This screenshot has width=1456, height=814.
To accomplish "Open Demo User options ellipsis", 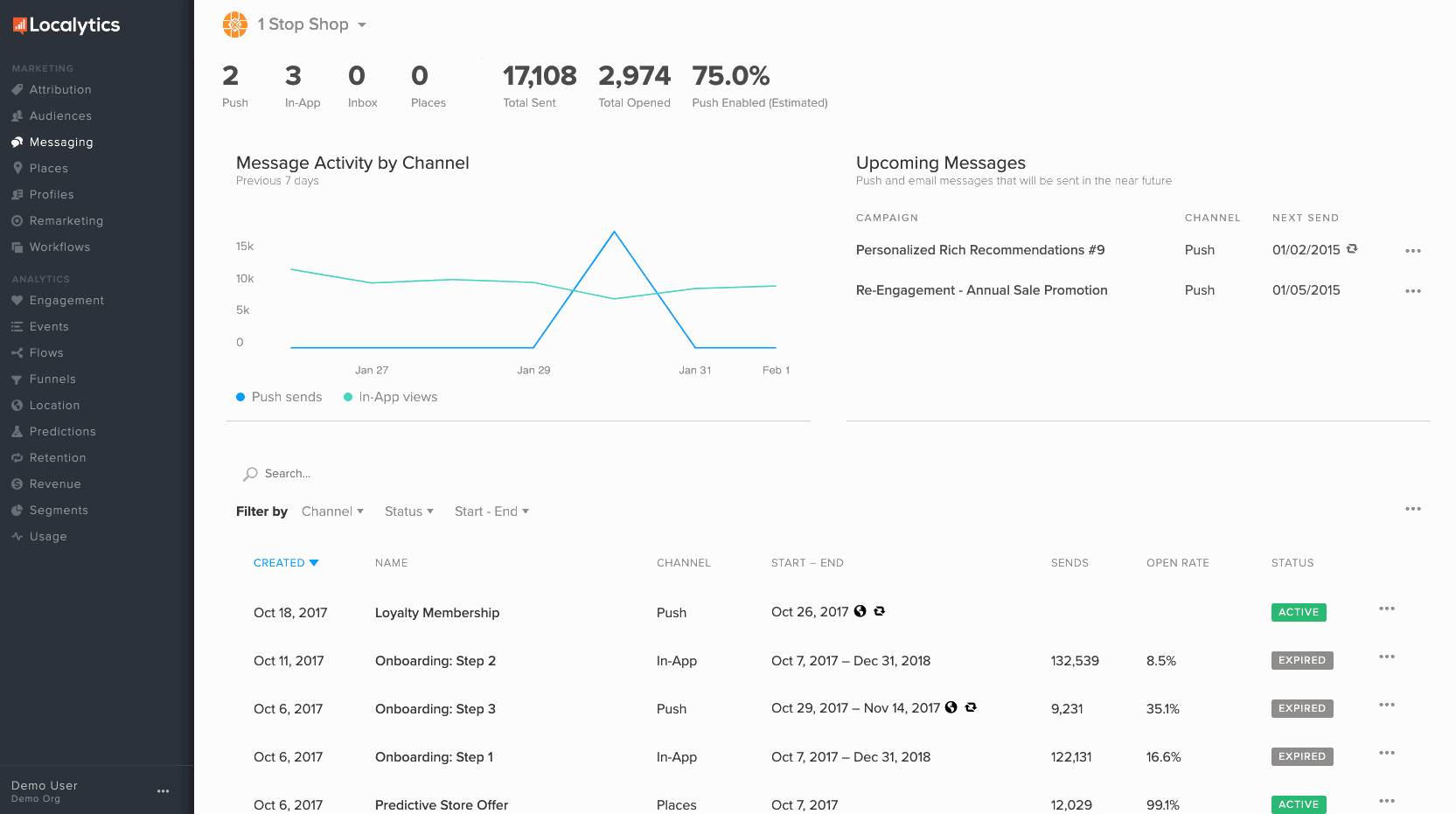I will click(x=163, y=791).
